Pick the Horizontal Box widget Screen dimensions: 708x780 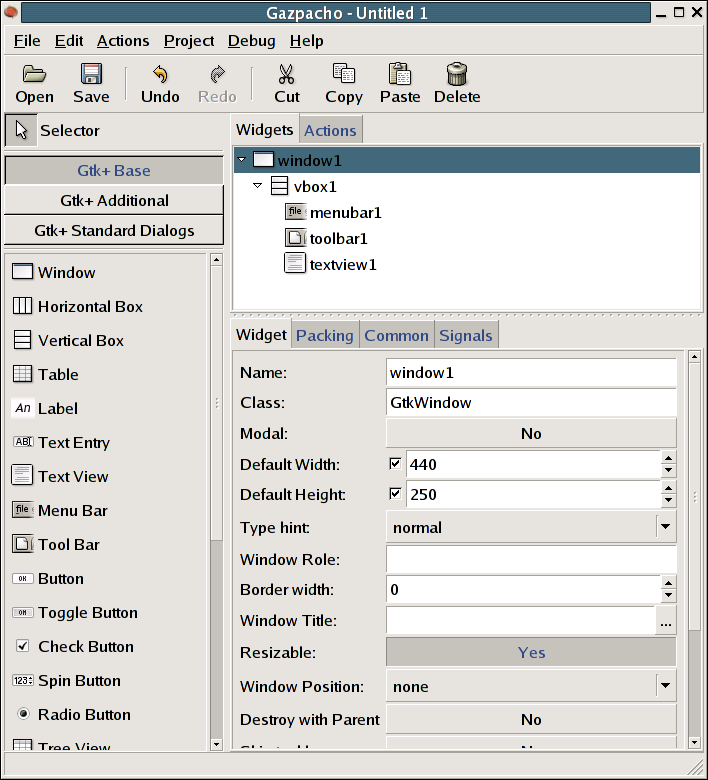click(77, 306)
